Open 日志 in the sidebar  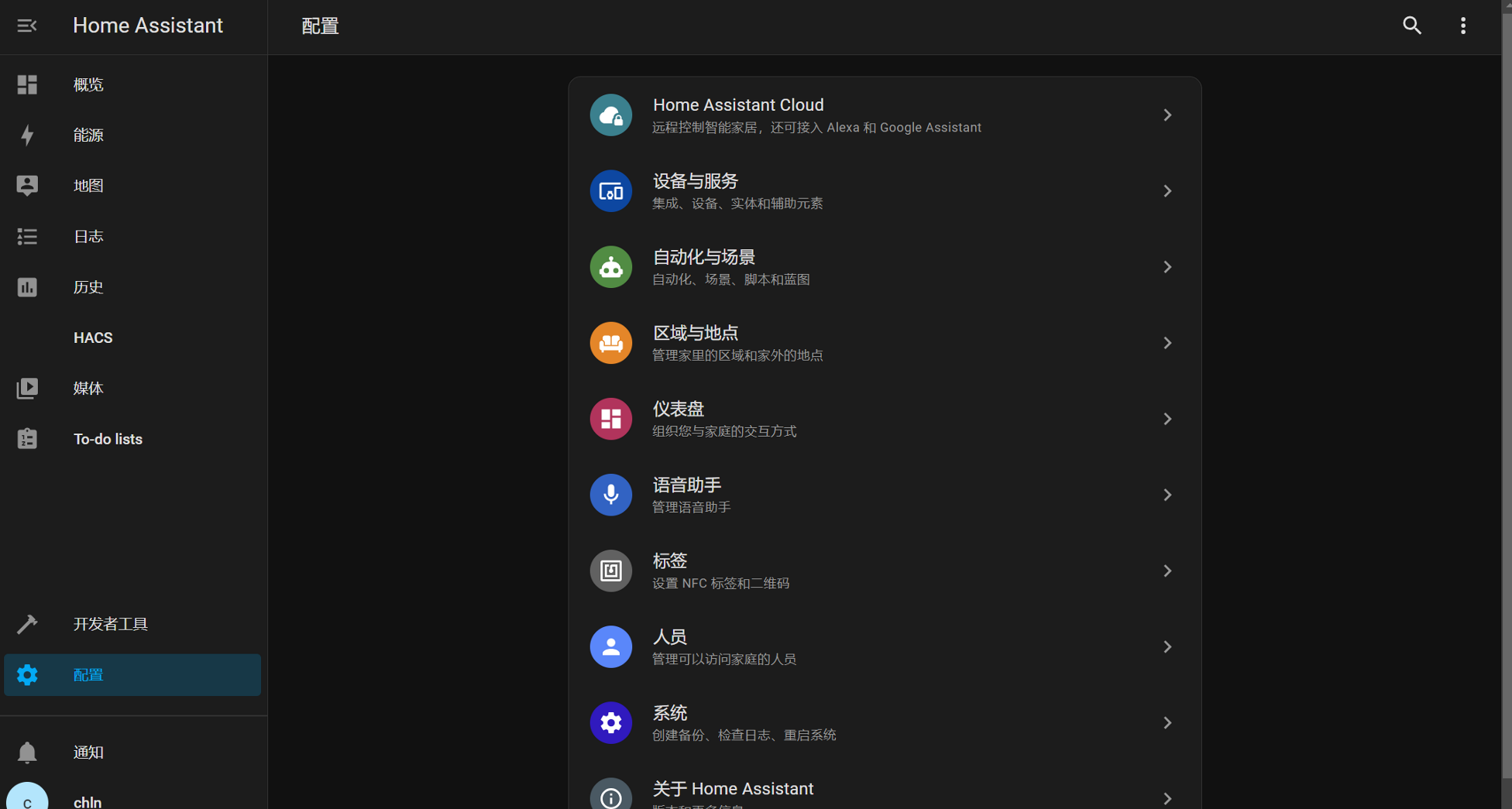coord(132,236)
